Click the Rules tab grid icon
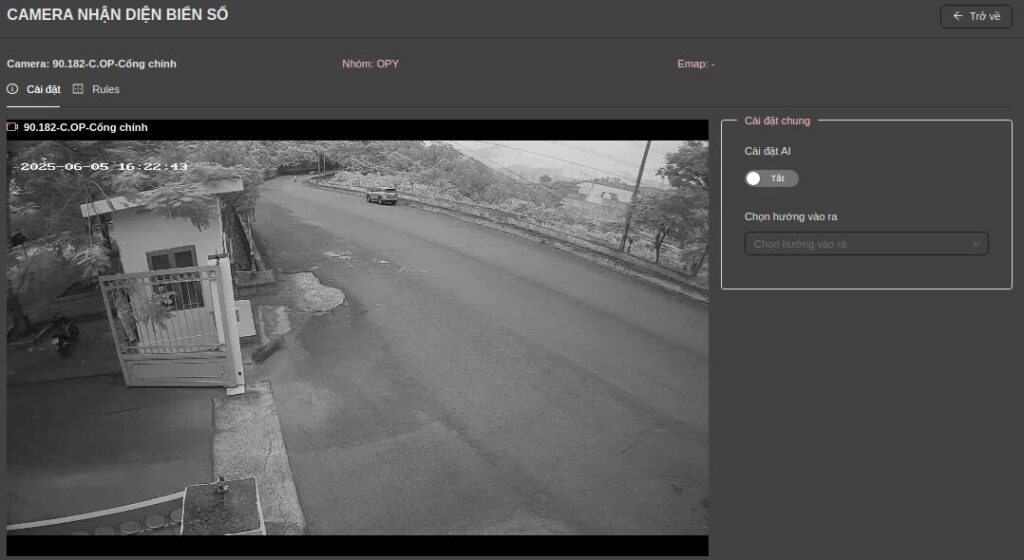Image resolution: width=1024 pixels, height=560 pixels. [78, 89]
